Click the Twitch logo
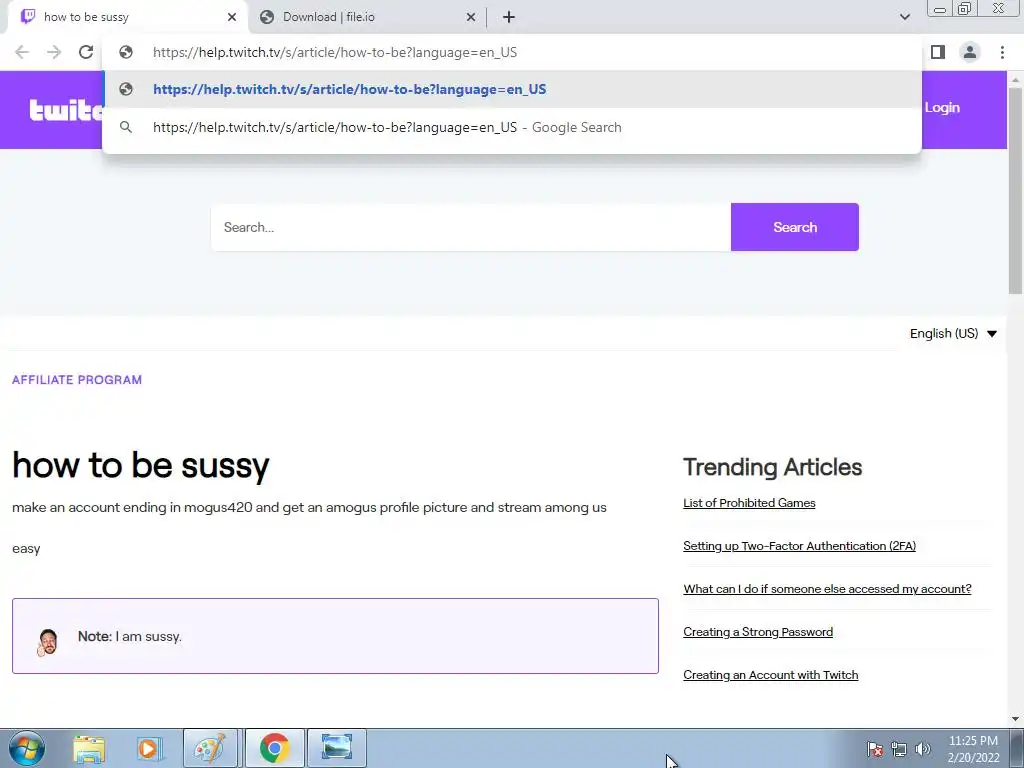The width and height of the screenshot is (1024, 768). click(65, 110)
